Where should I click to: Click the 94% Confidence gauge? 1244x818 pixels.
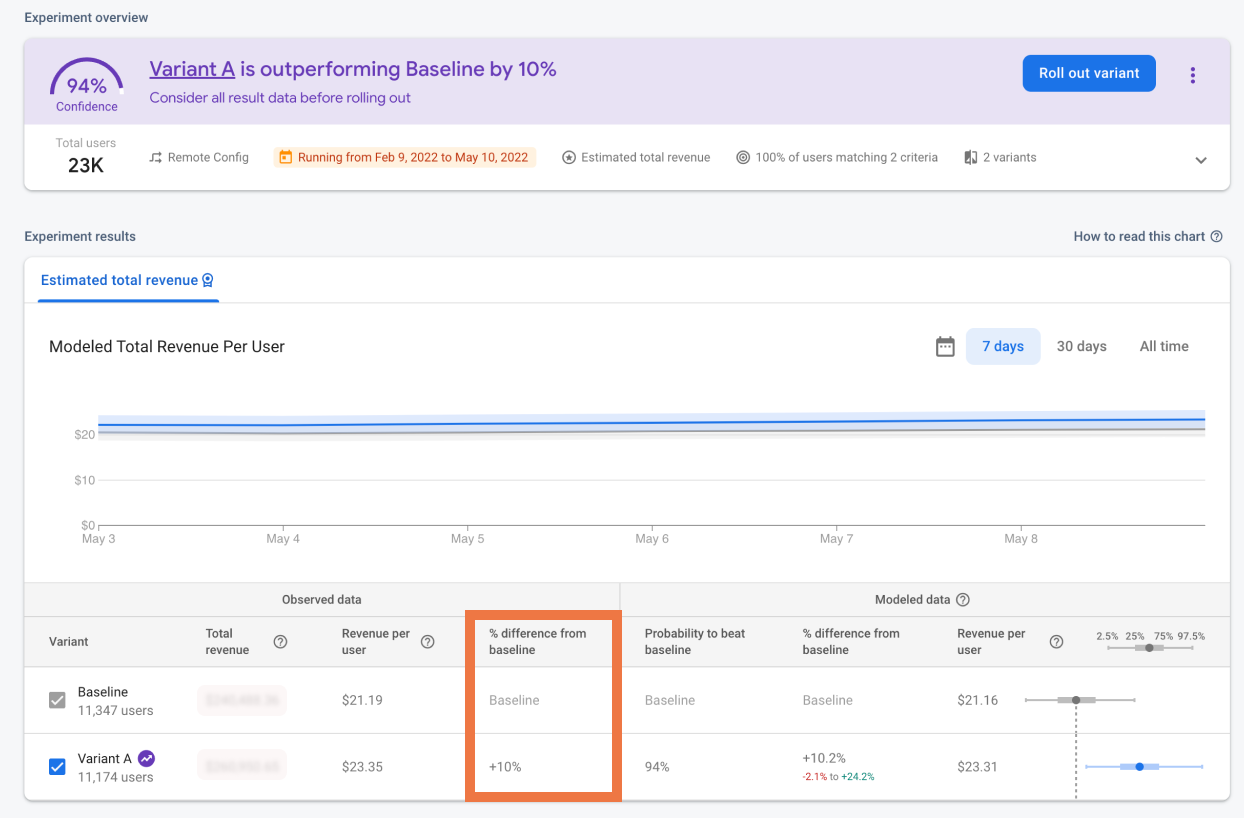tap(87, 84)
